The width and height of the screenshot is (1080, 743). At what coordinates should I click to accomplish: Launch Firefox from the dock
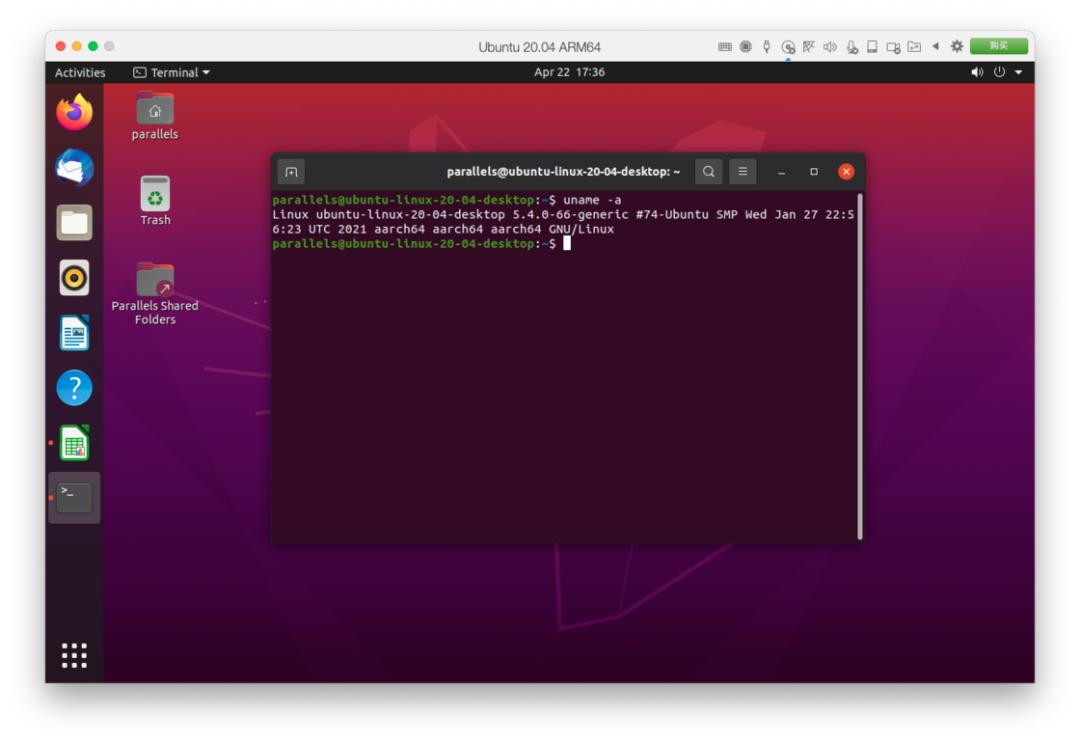tap(75, 112)
